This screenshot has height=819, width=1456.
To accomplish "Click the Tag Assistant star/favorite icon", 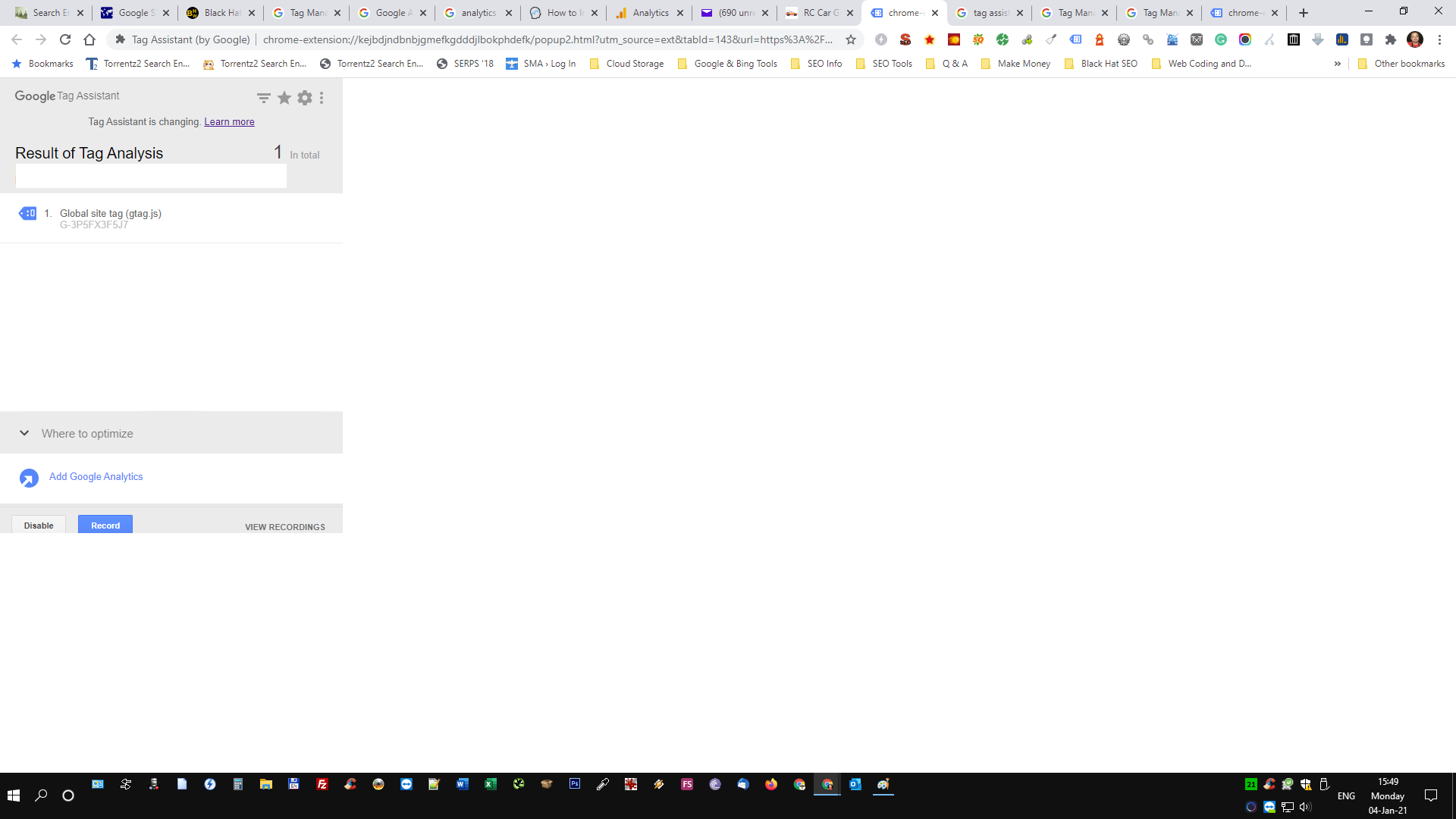I will [284, 98].
